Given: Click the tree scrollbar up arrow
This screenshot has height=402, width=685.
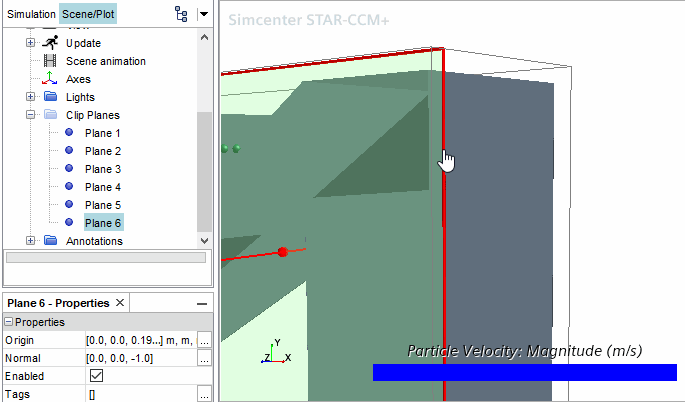Looking at the screenshot, I should pos(204,37).
